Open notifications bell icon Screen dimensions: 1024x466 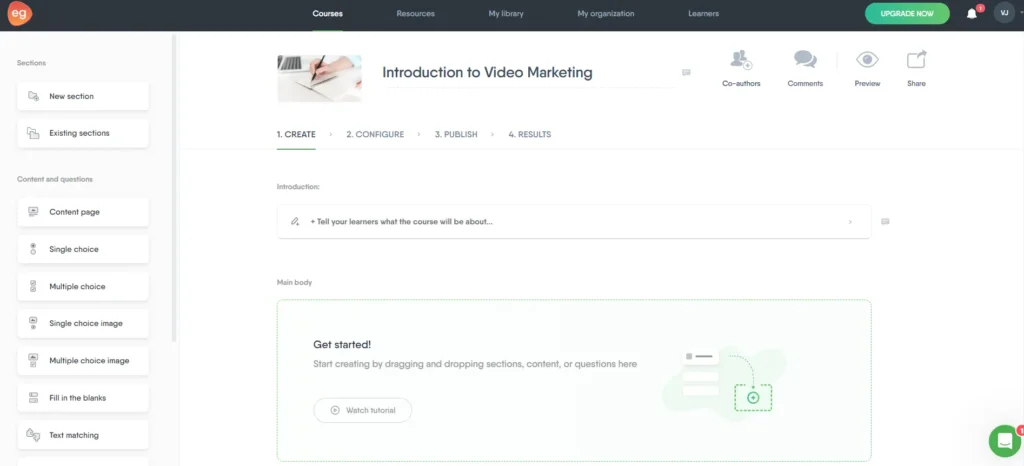(972, 14)
